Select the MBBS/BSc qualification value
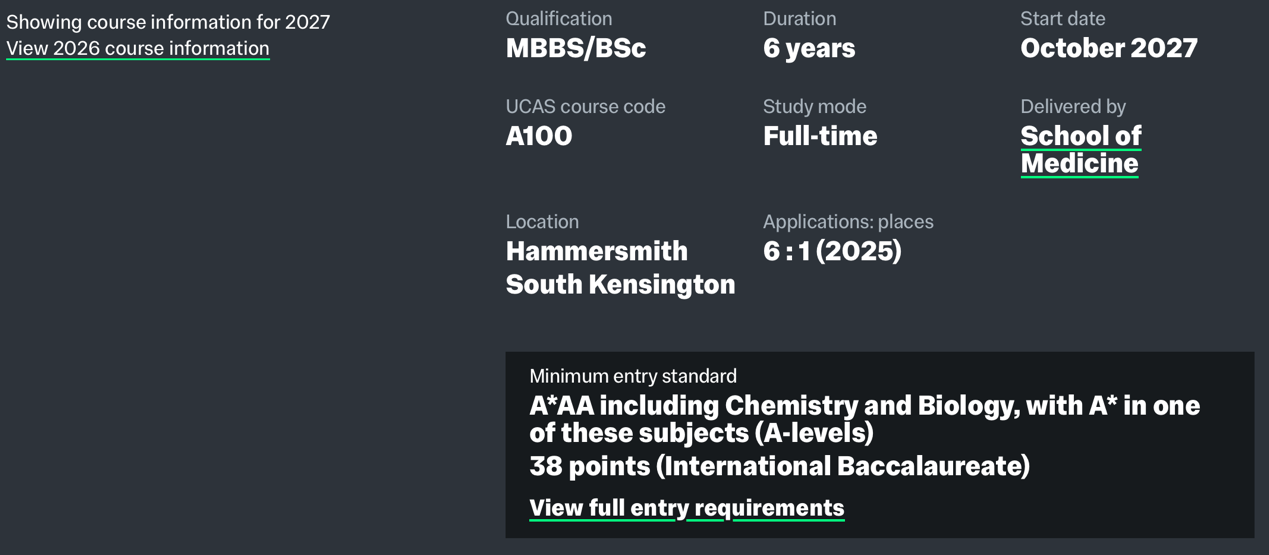 coord(575,48)
